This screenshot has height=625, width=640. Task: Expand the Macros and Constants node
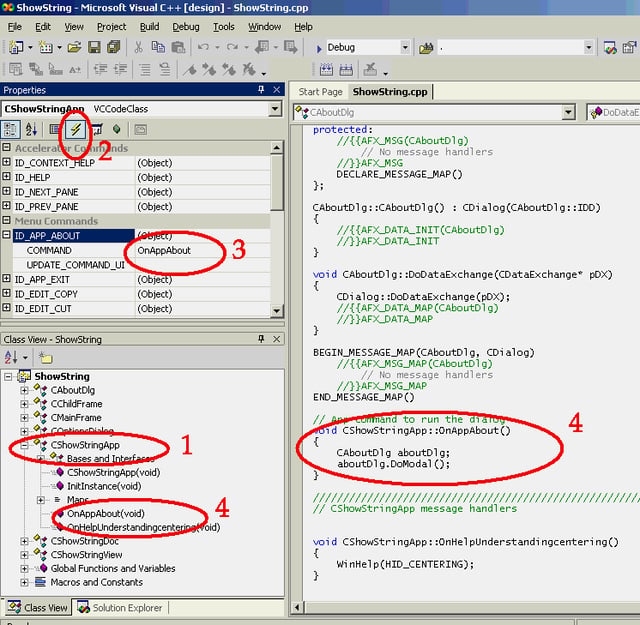point(24,582)
